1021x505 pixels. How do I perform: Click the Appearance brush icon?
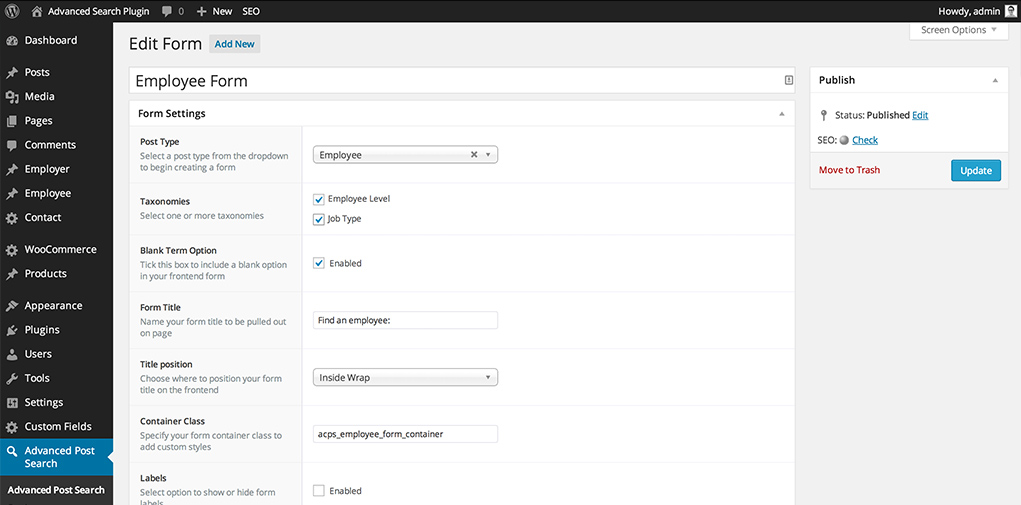[x=12, y=305]
